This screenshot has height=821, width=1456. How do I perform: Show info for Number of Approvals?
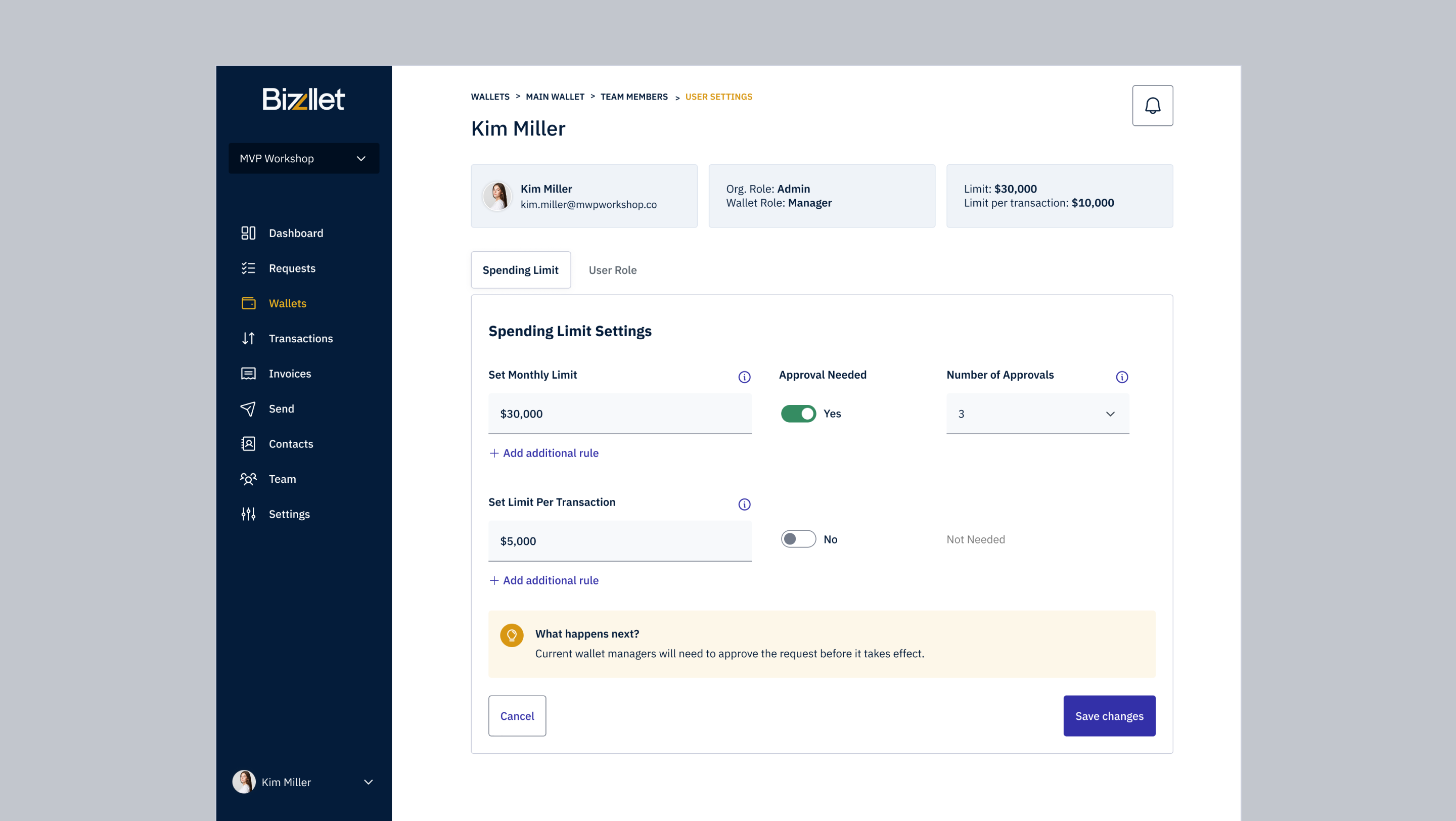tap(1122, 377)
